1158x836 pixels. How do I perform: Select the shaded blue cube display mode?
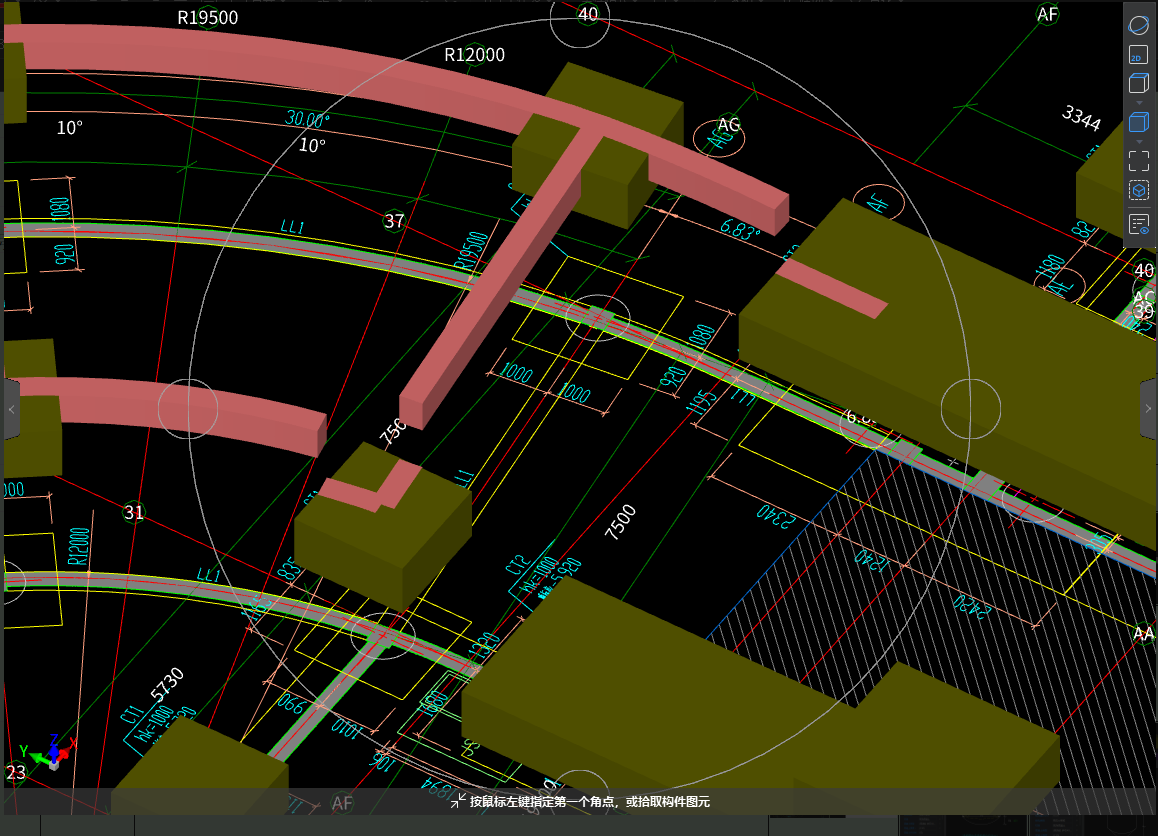click(x=1139, y=122)
